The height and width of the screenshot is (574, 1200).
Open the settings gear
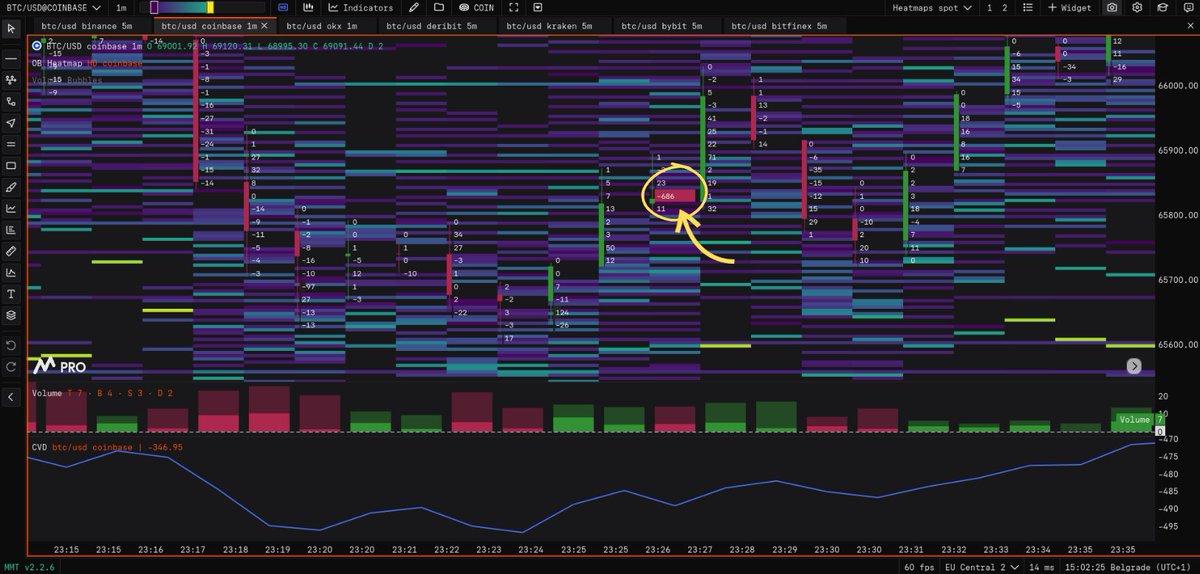tap(1137, 7)
